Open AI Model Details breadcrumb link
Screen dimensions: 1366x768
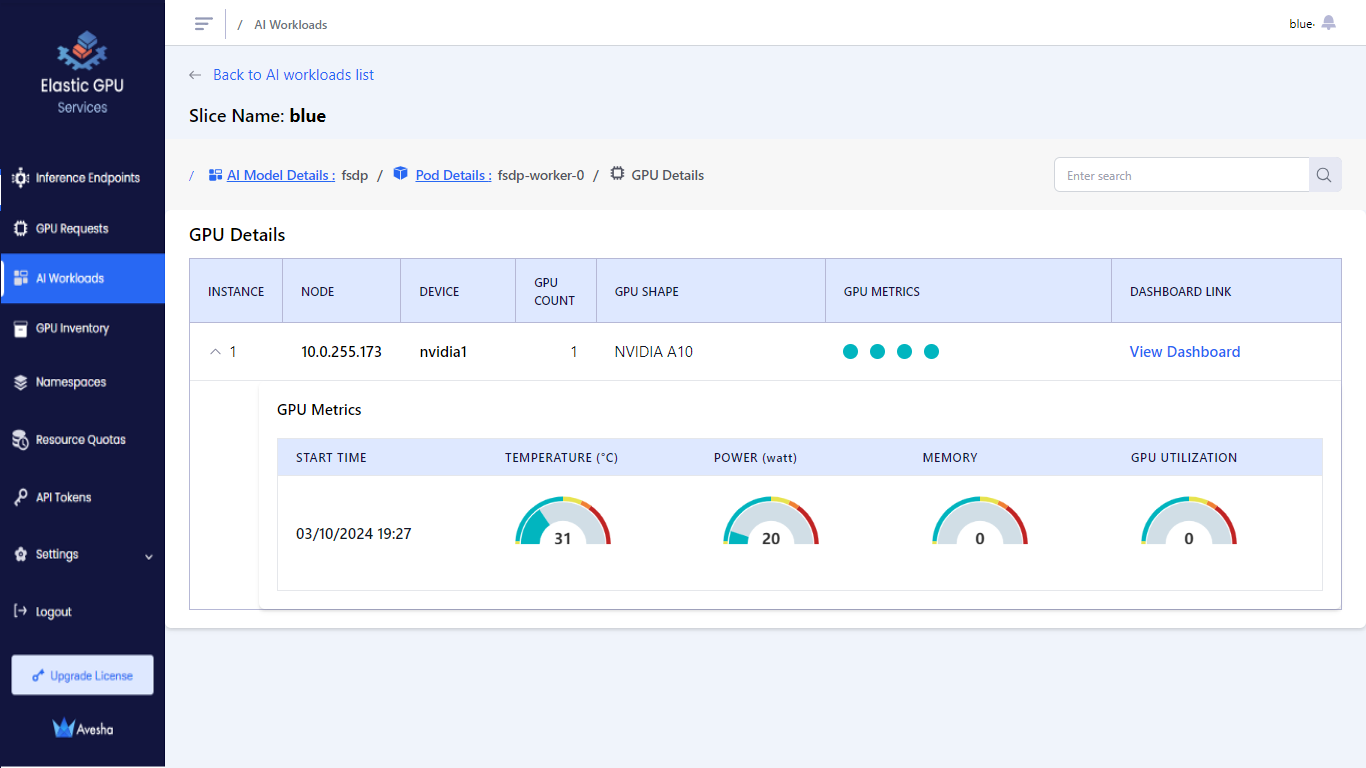click(281, 175)
